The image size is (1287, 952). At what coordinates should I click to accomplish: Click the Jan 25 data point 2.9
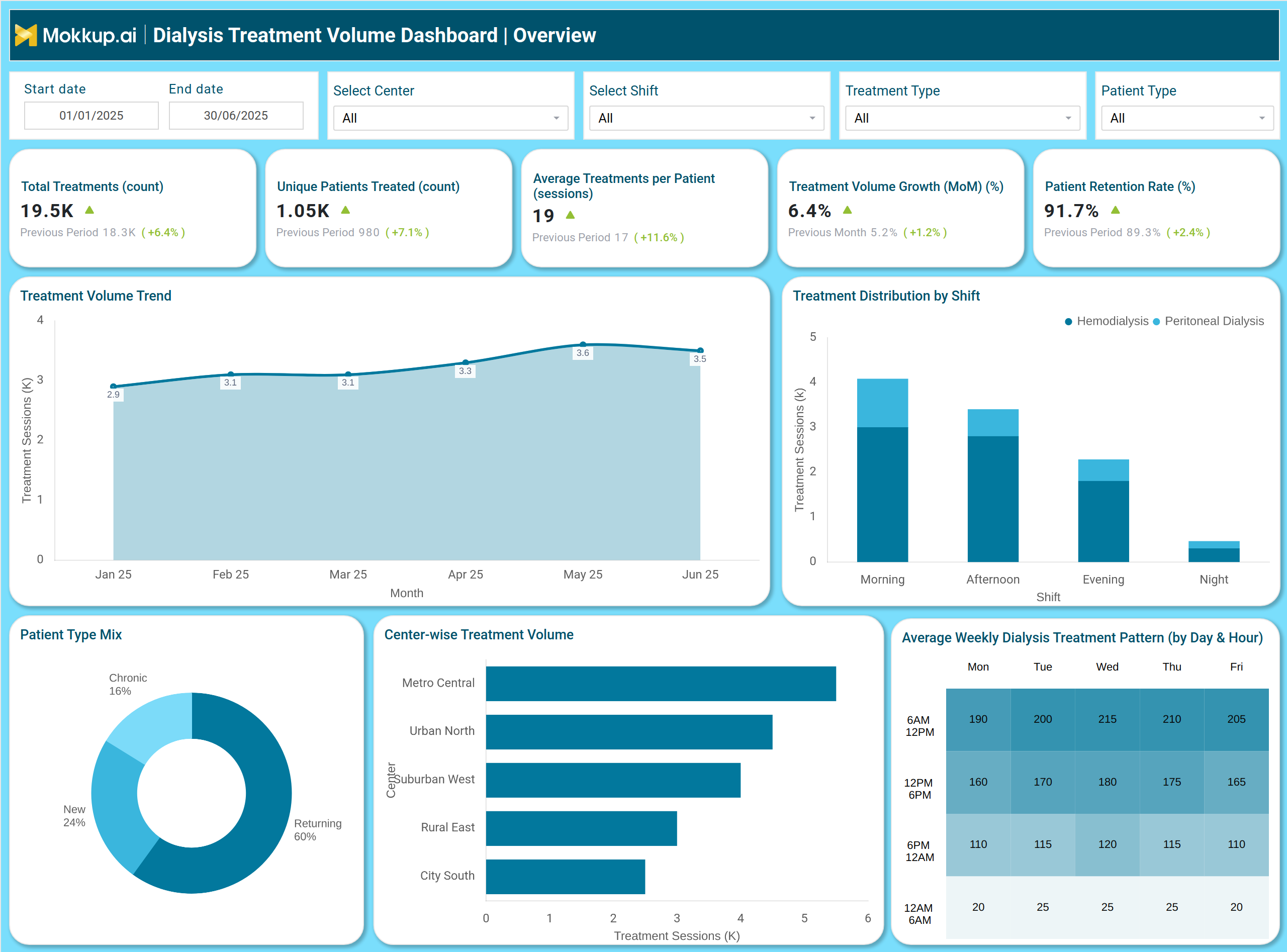point(114,386)
